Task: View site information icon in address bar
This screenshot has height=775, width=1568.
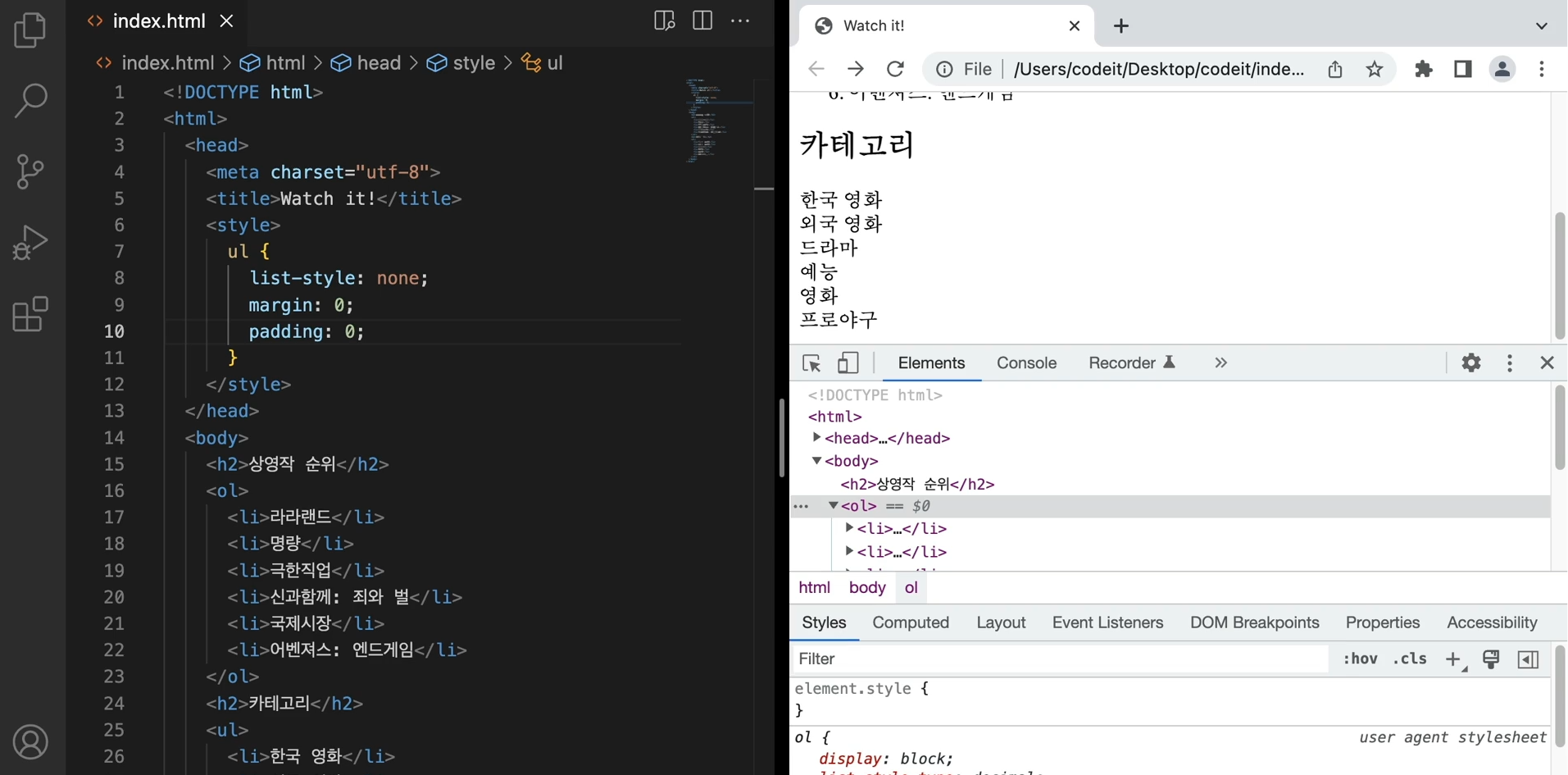Action: [944, 69]
